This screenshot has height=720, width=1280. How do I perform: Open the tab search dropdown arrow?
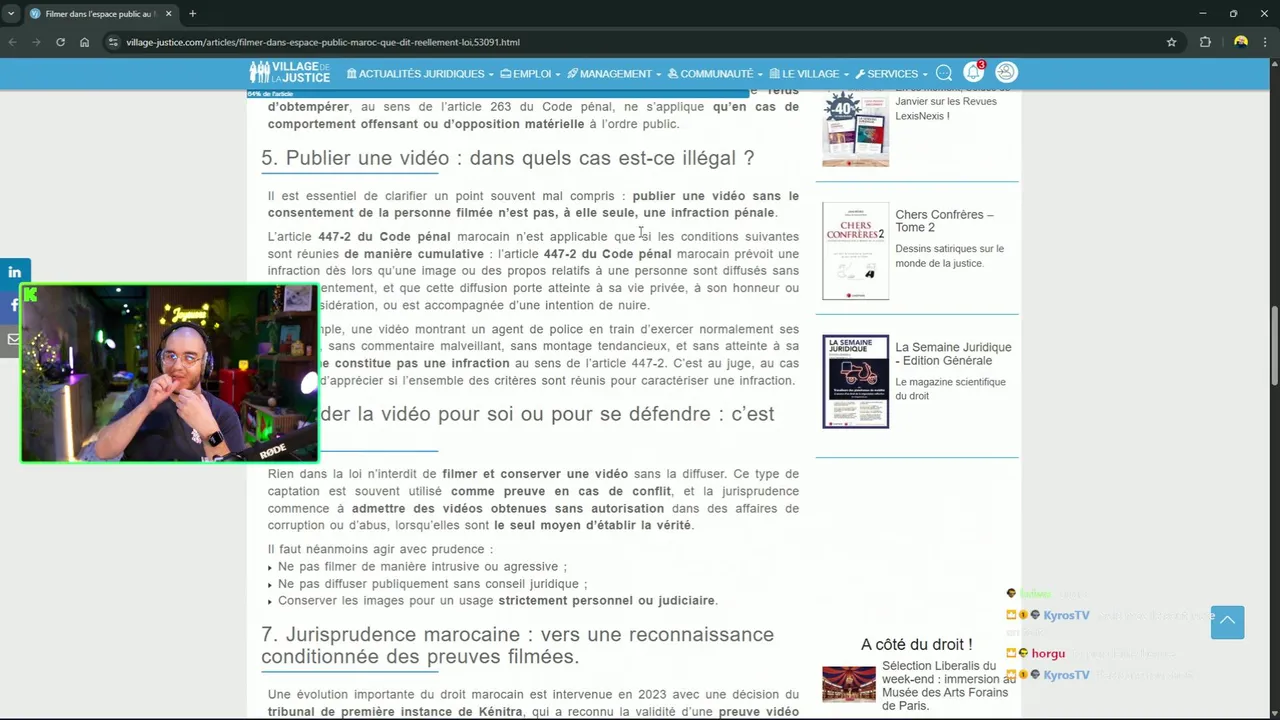click(10, 14)
